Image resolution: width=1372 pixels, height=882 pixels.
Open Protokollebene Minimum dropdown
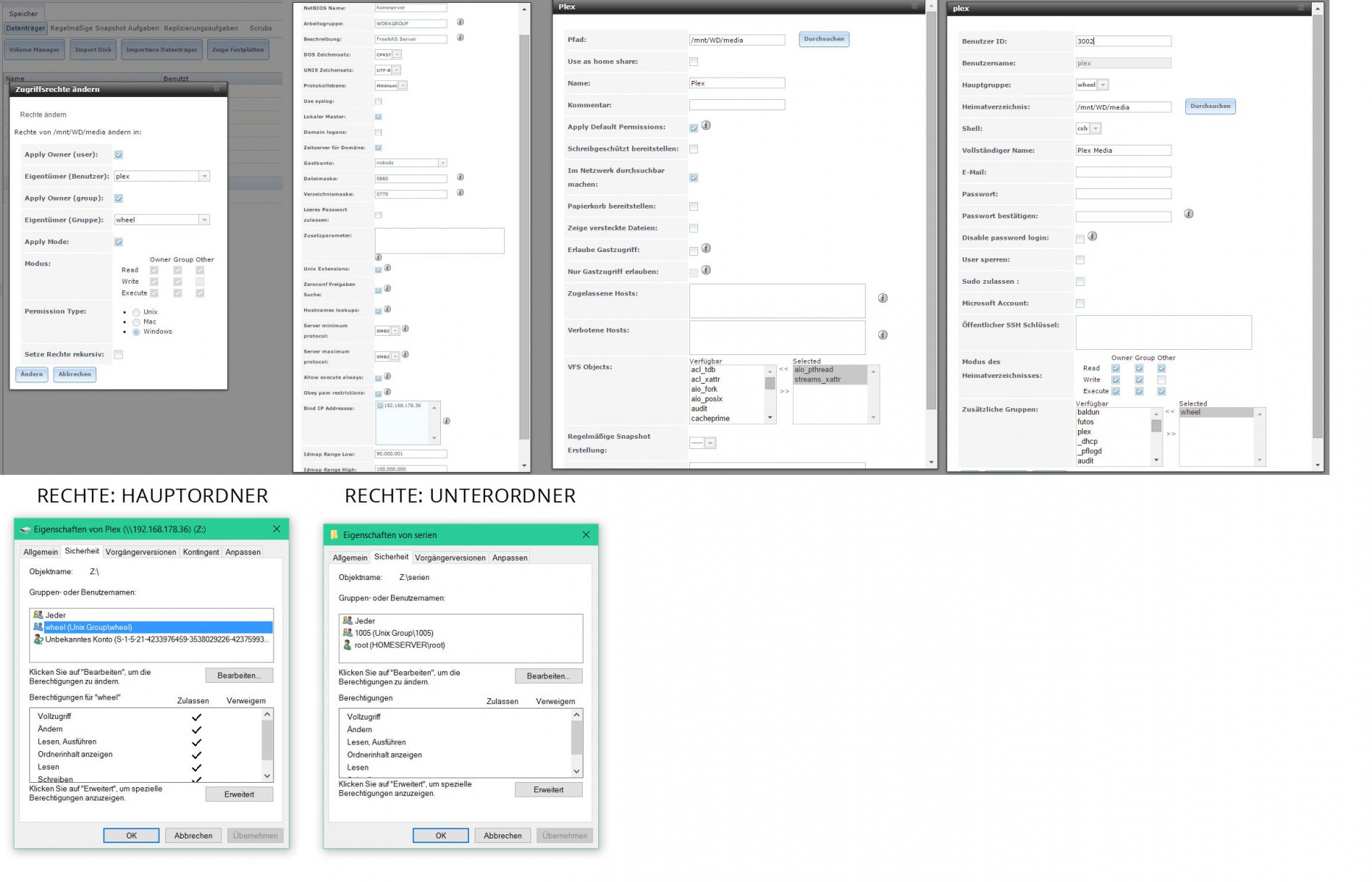403,85
